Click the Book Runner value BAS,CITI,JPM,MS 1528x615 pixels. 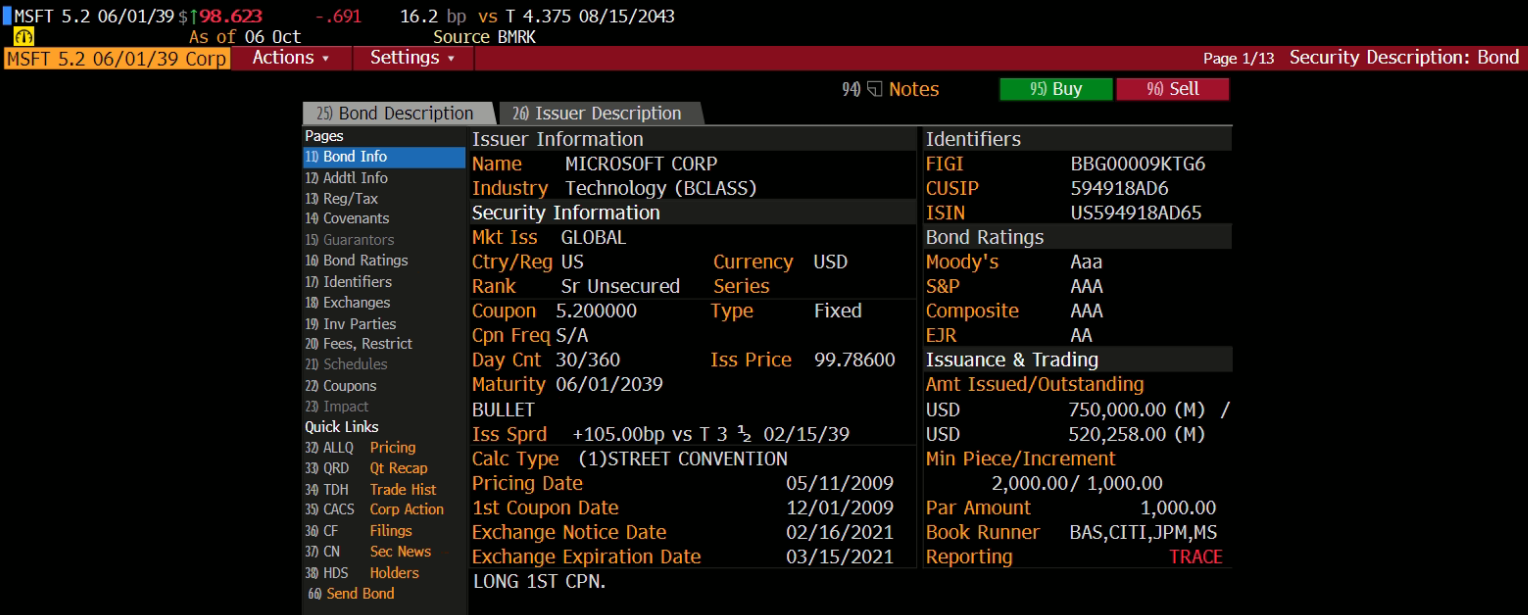(x=1143, y=533)
